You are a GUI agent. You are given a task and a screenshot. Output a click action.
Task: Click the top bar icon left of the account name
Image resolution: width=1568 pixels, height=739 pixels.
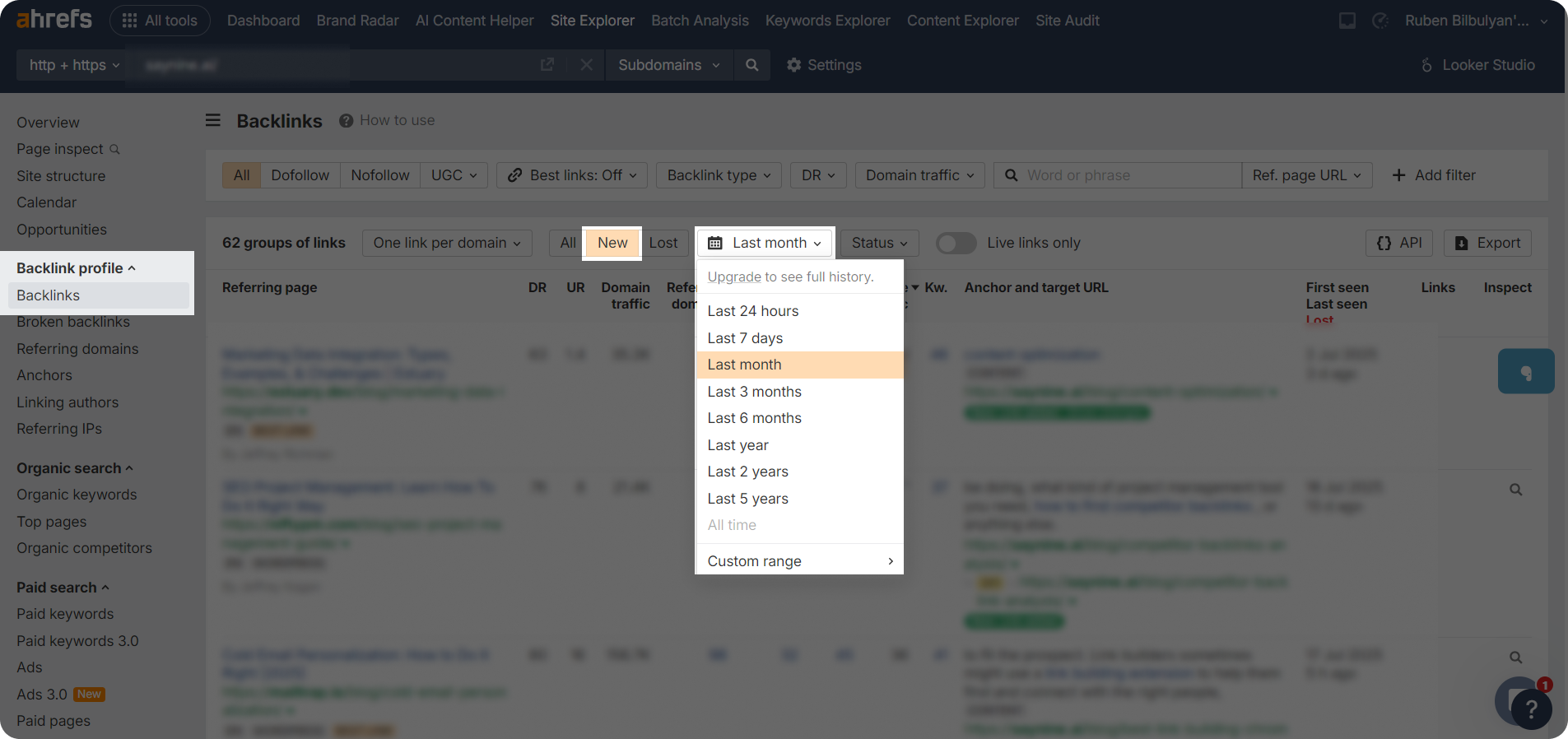tap(1380, 21)
